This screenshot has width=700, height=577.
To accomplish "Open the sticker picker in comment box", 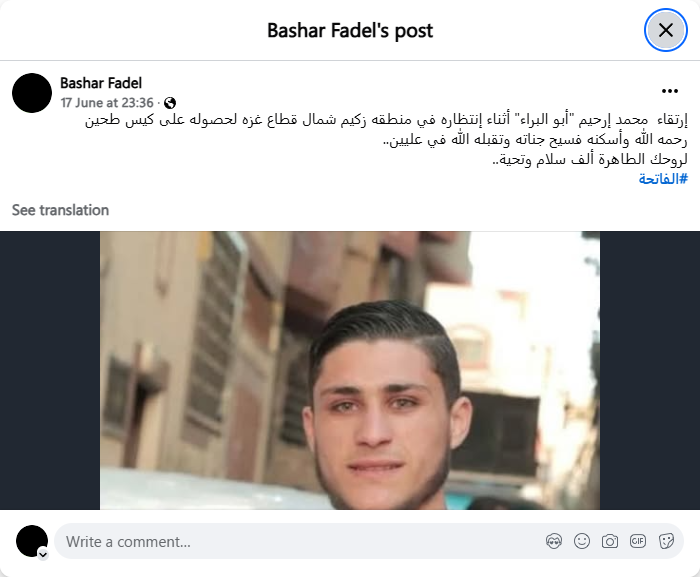I will click(666, 541).
